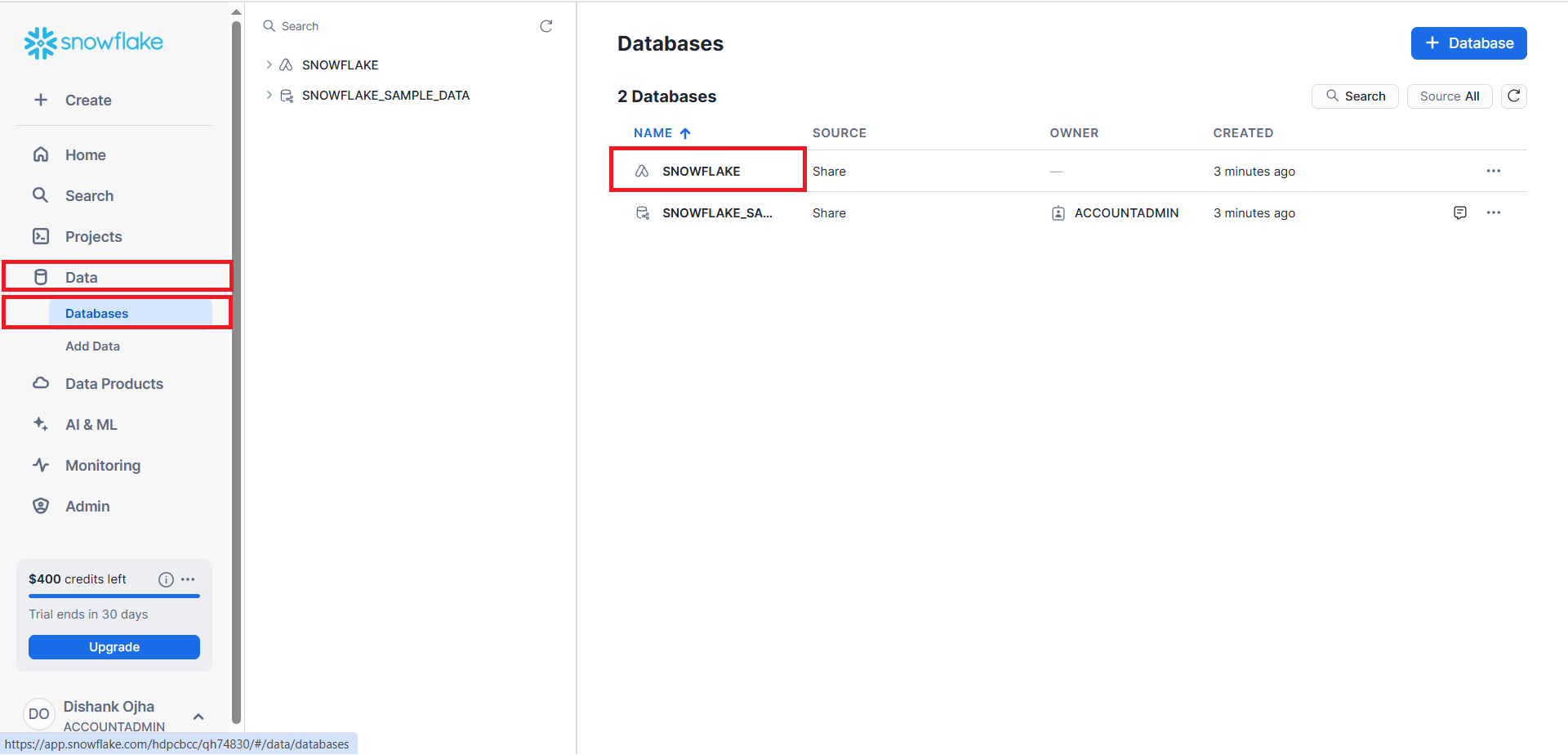This screenshot has width=1568, height=755.
Task: Select SNOWFLAKE in the explorer tree
Action: (341, 65)
